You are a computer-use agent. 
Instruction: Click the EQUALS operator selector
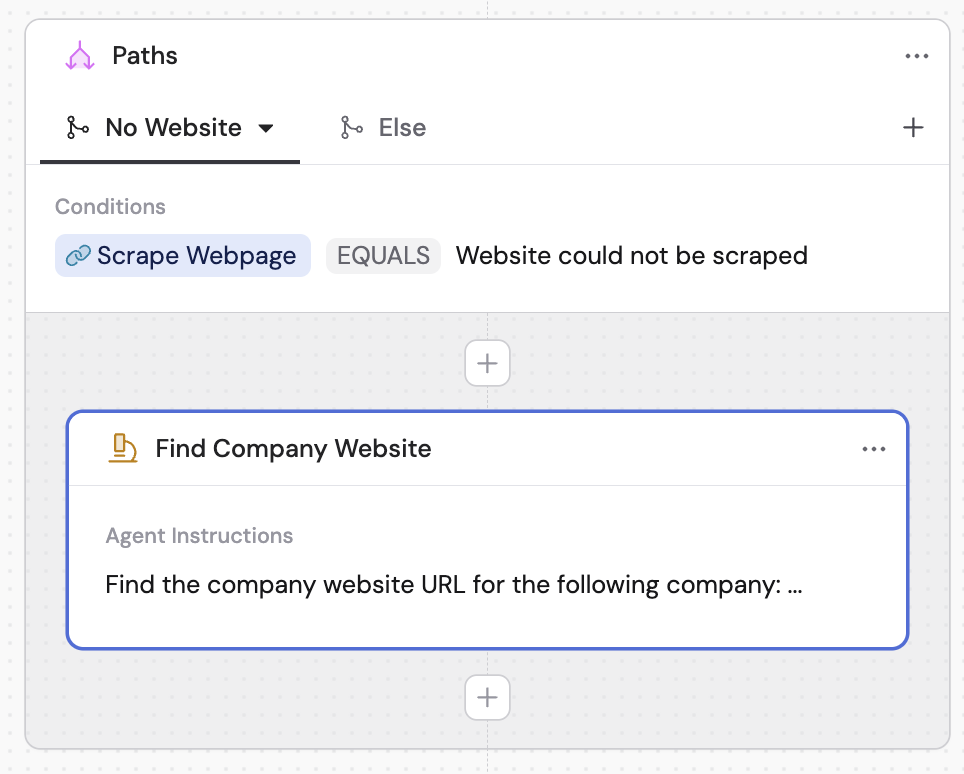pyautogui.click(x=383, y=255)
